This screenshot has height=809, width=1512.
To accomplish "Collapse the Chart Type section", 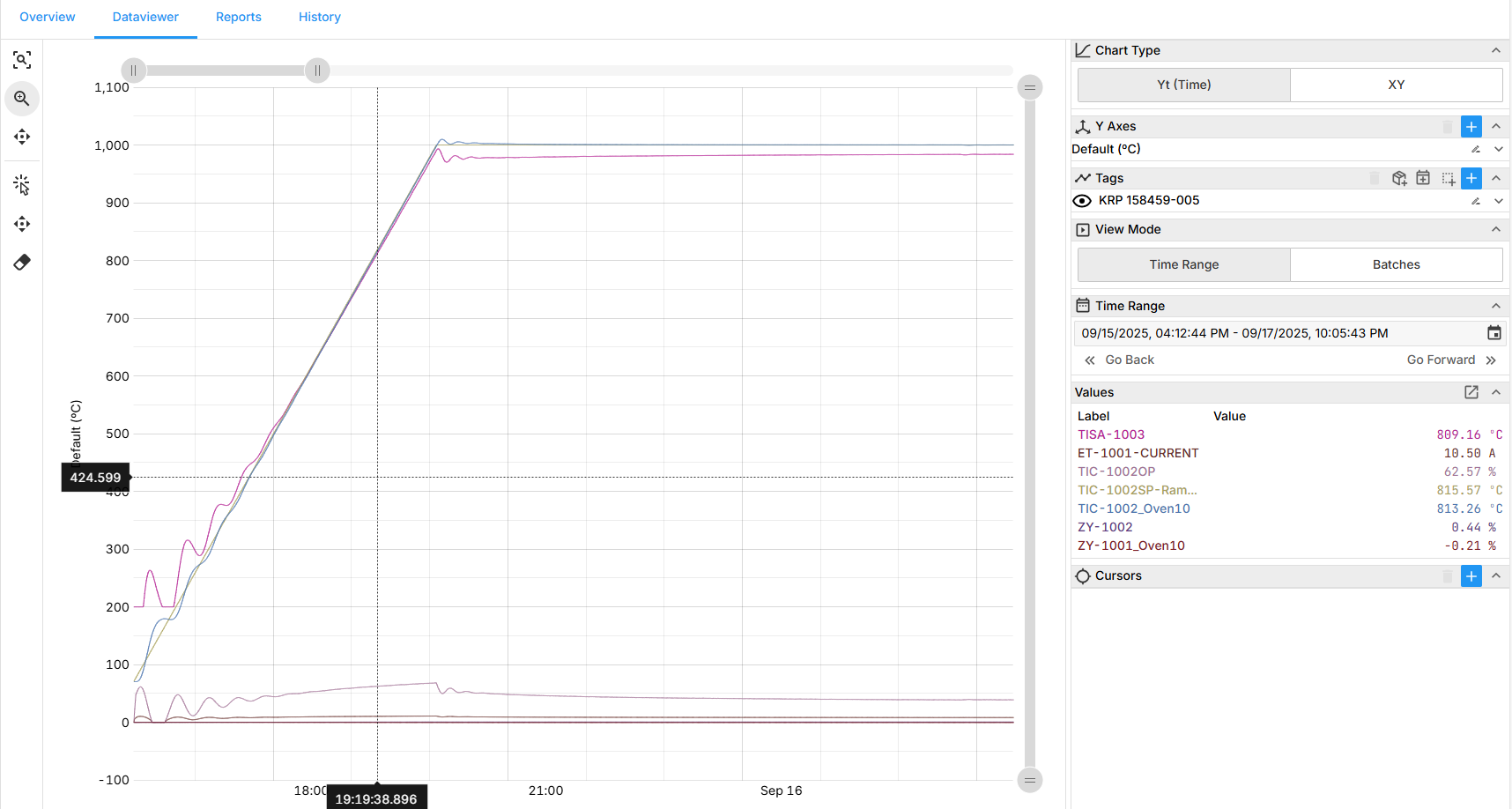I will pyautogui.click(x=1495, y=50).
